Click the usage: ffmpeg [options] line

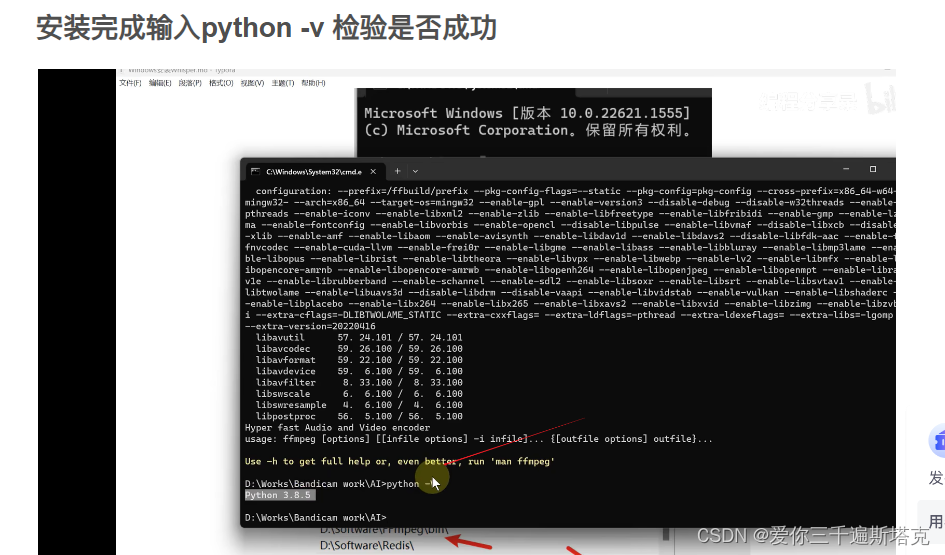click(479, 439)
